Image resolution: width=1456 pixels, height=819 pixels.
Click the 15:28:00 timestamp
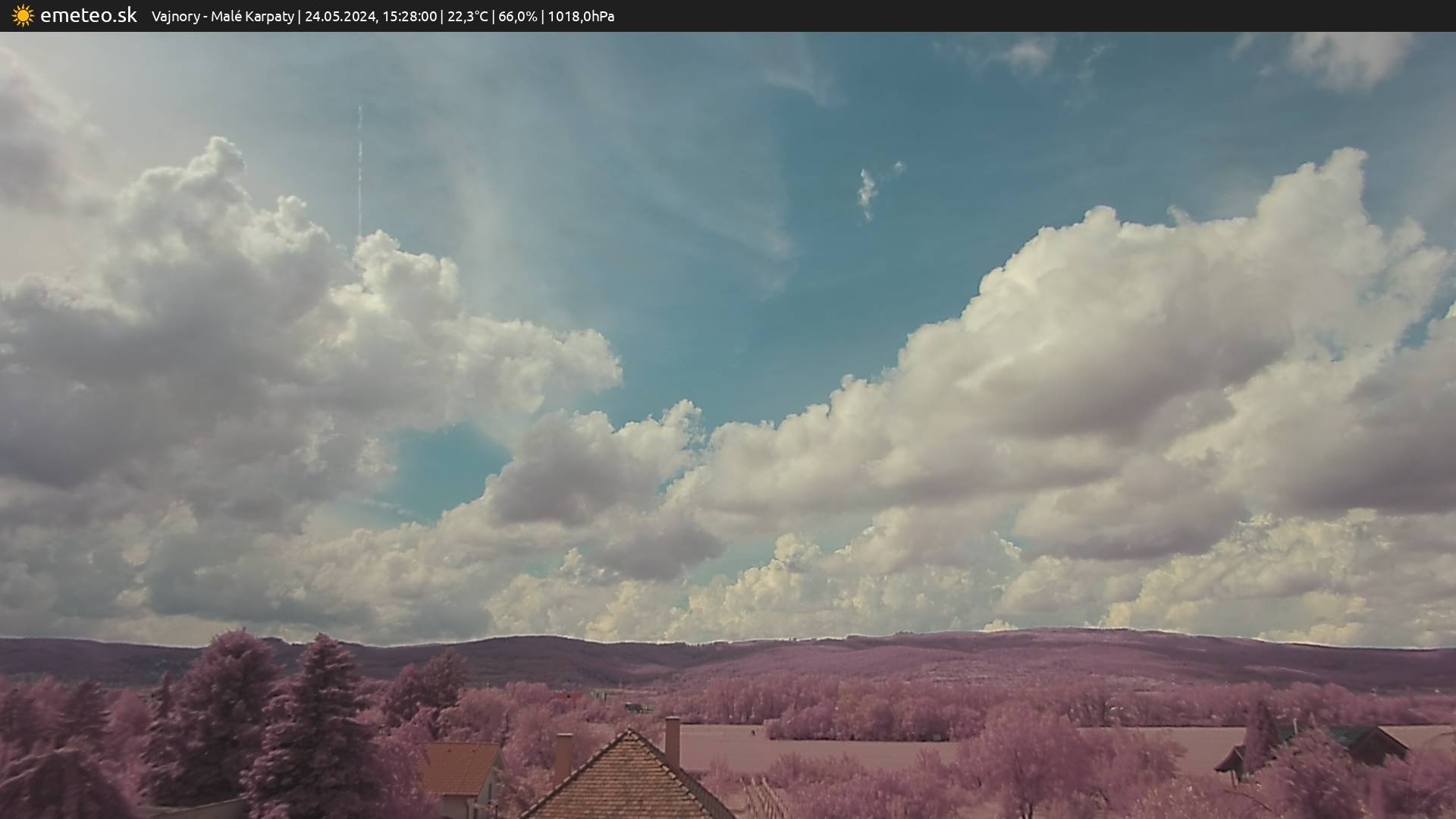[409, 17]
